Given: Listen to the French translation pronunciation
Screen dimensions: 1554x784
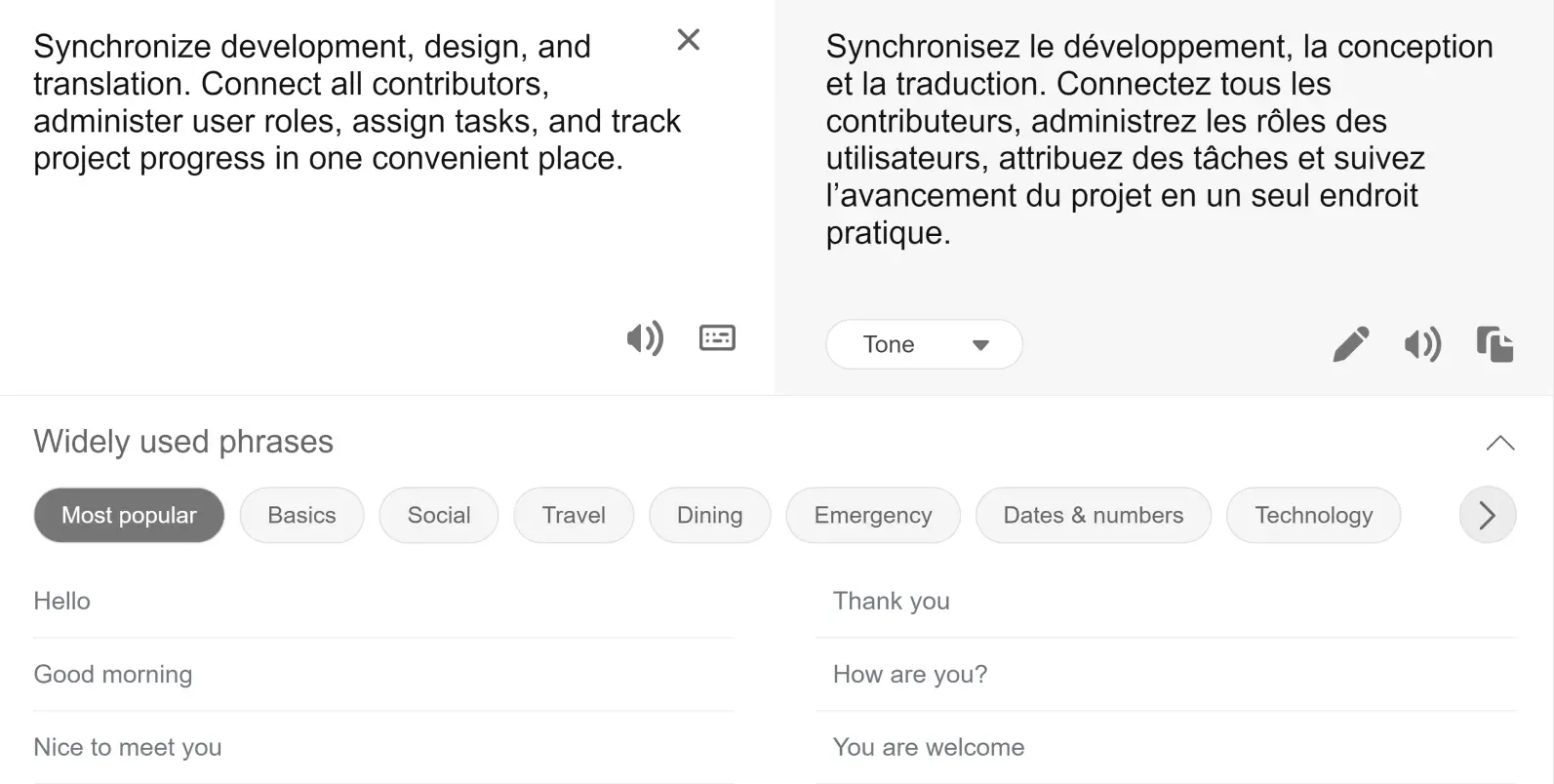Looking at the screenshot, I should tap(1422, 344).
